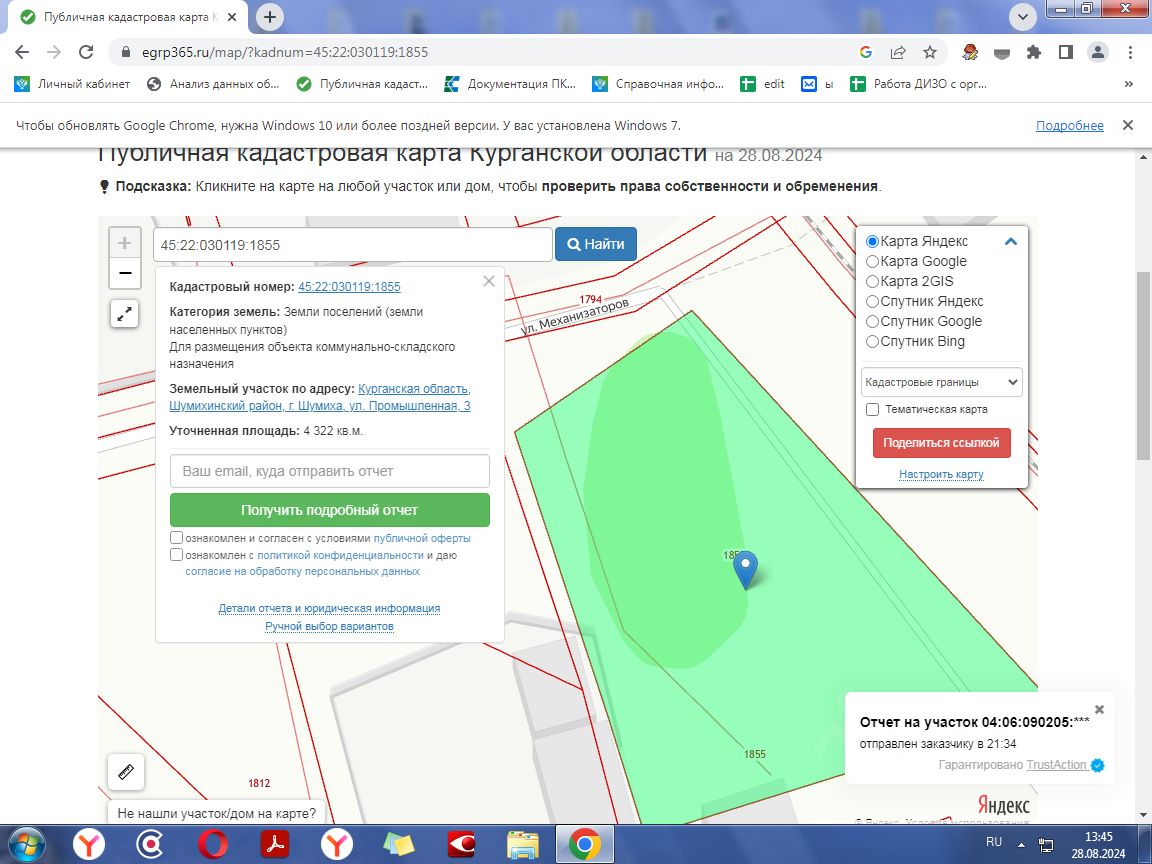Zoom in the map with plus button
Screen dimensions: 1152x864
click(125, 243)
